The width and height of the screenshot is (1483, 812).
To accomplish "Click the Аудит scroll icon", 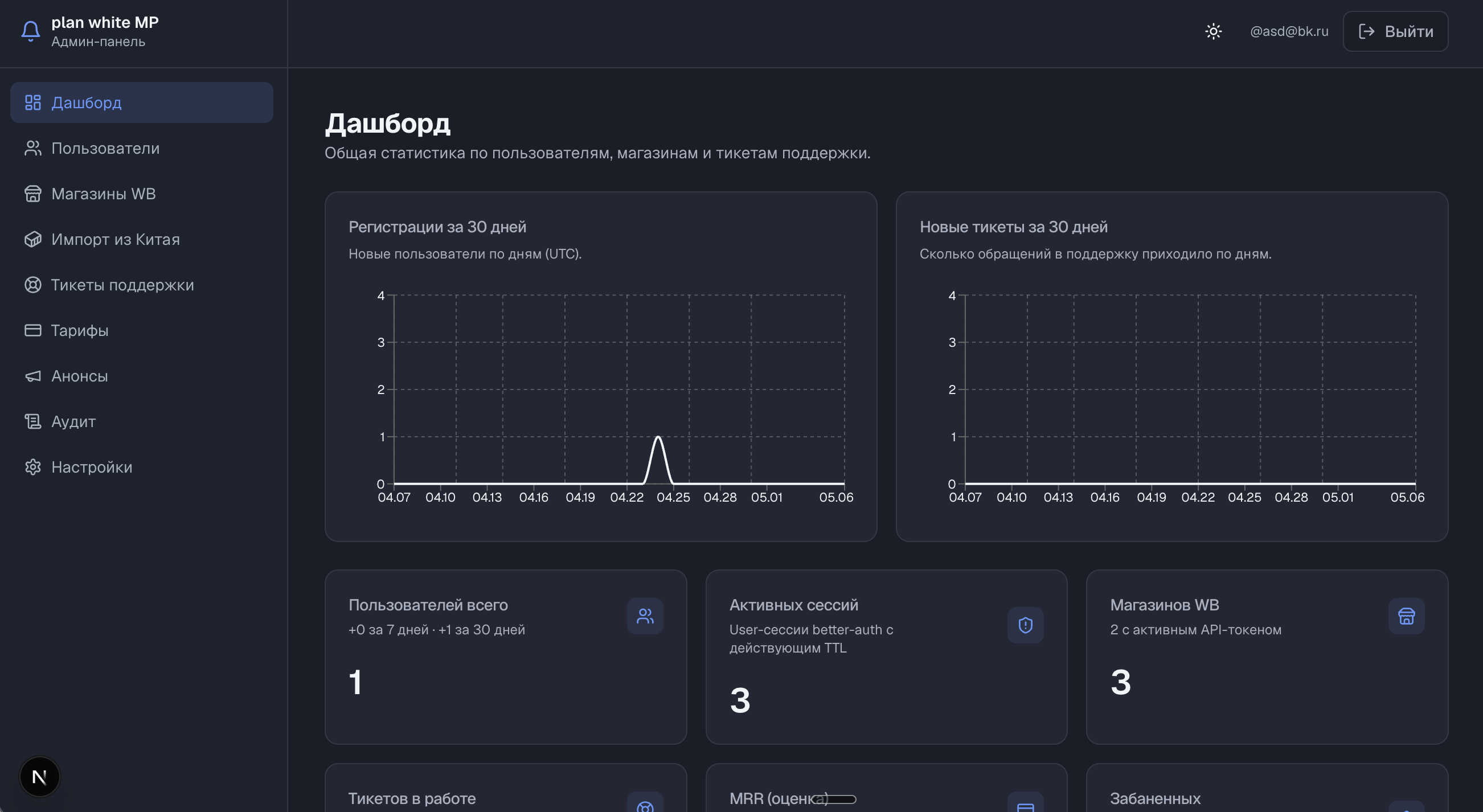I will tap(33, 421).
